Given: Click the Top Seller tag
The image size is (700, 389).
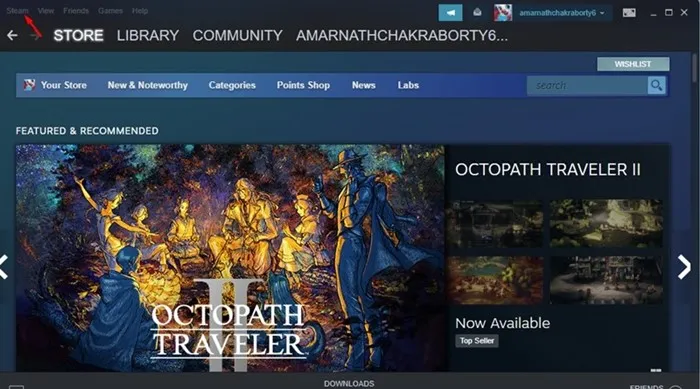Looking at the screenshot, I should (477, 341).
